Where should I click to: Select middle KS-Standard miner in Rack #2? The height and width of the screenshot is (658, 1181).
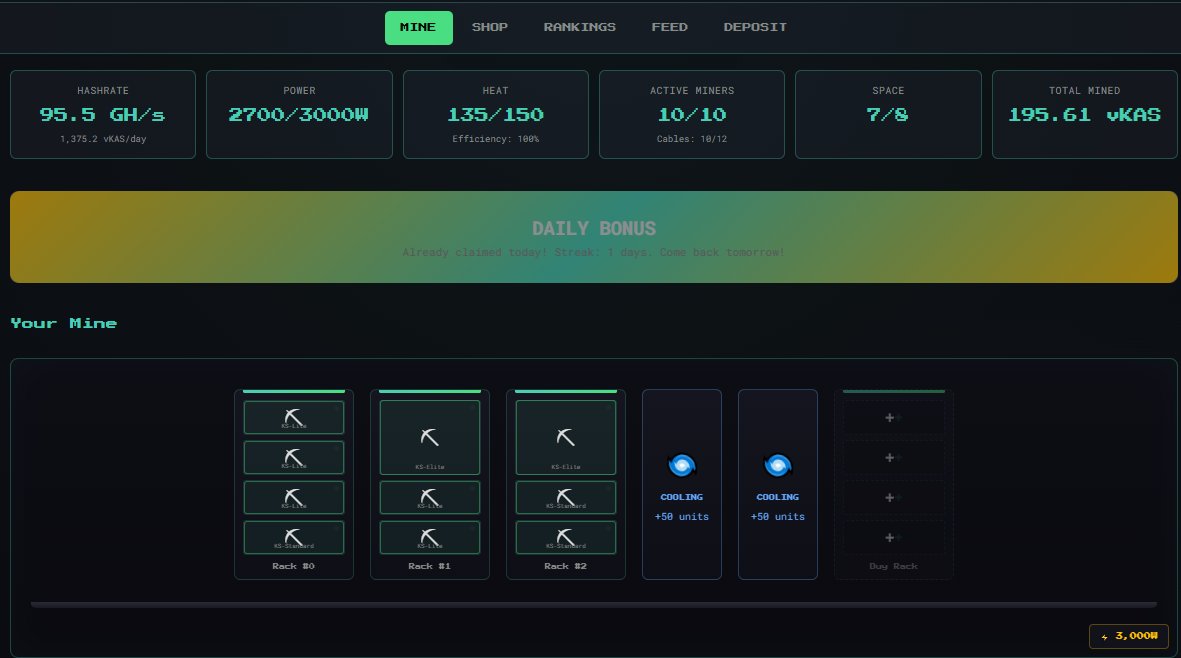click(x=566, y=498)
